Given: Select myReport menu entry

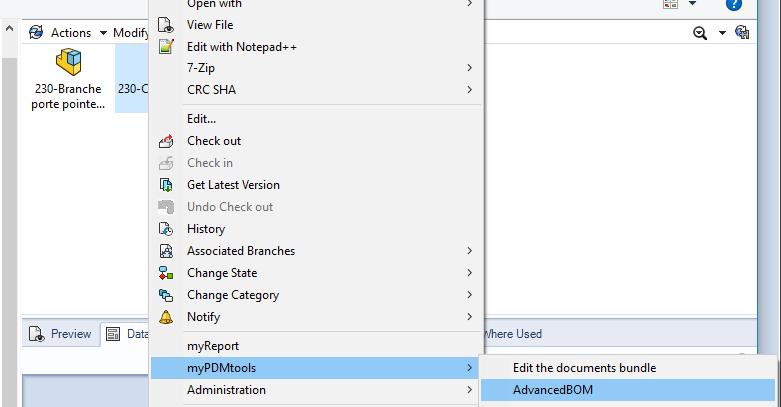Looking at the screenshot, I should click(x=213, y=346).
